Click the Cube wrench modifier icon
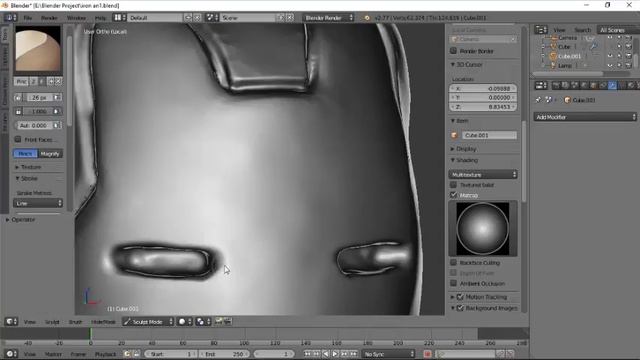The height and width of the screenshot is (360, 640). point(593,47)
